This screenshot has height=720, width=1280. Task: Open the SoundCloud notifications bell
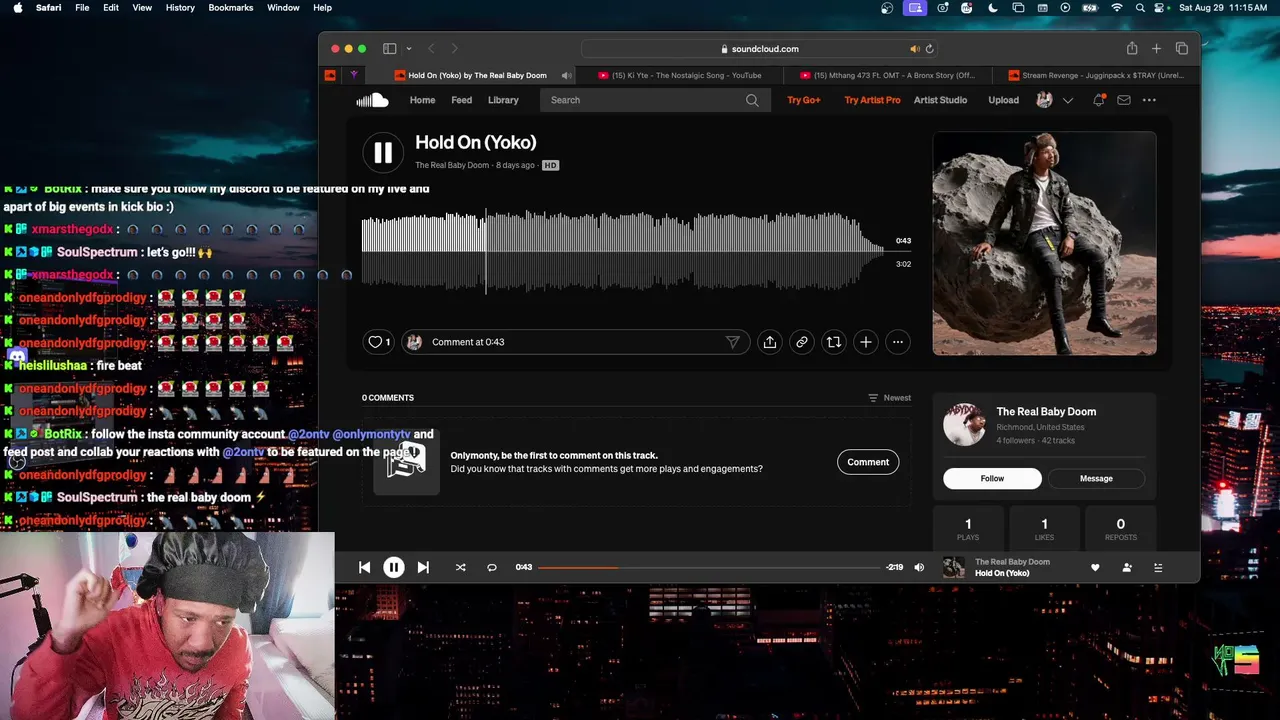[x=1098, y=100]
